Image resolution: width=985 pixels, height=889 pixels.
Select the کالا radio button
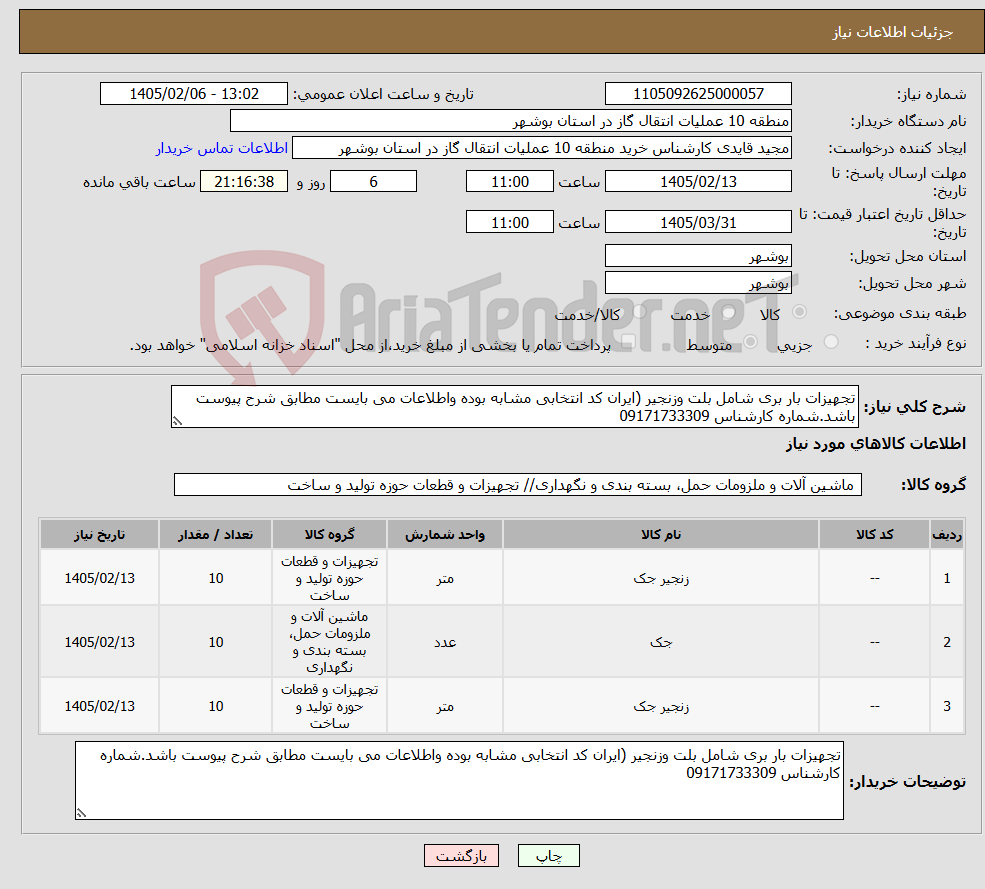tap(800, 312)
